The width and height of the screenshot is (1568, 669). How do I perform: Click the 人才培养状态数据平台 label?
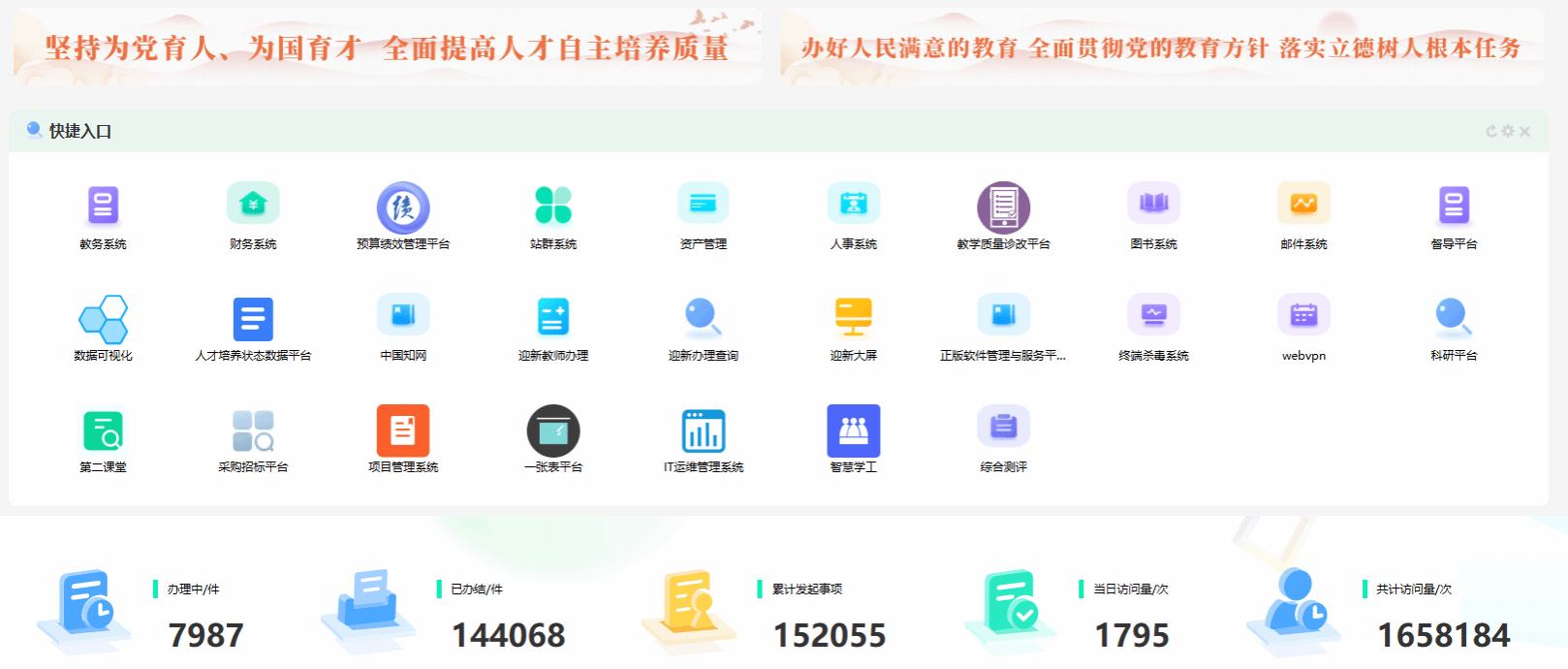pos(253,356)
